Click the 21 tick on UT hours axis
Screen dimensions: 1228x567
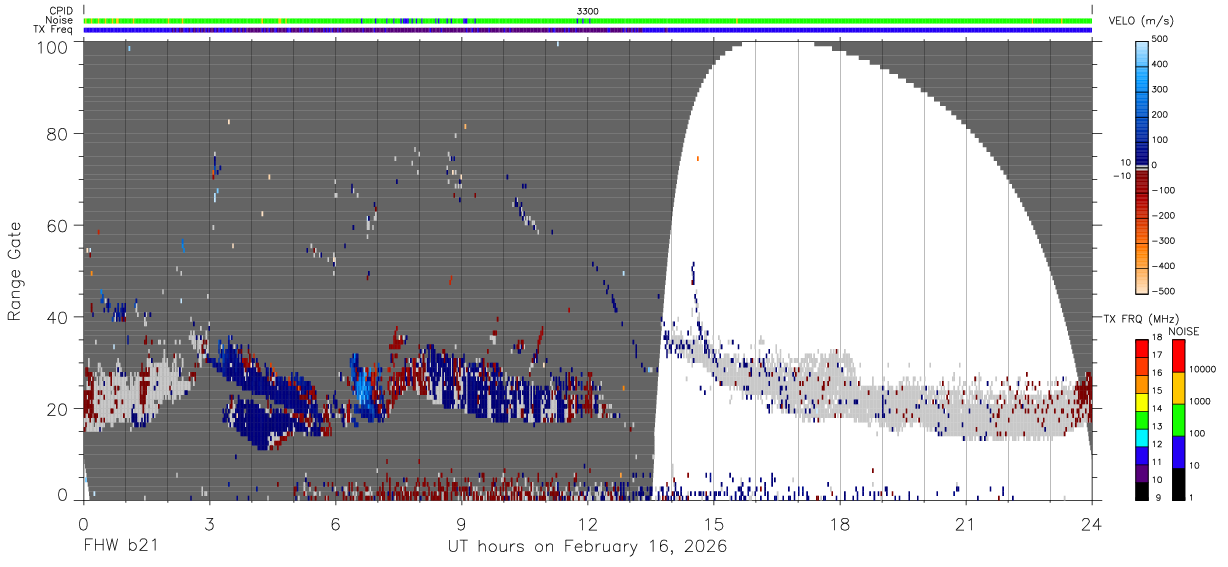(x=966, y=523)
